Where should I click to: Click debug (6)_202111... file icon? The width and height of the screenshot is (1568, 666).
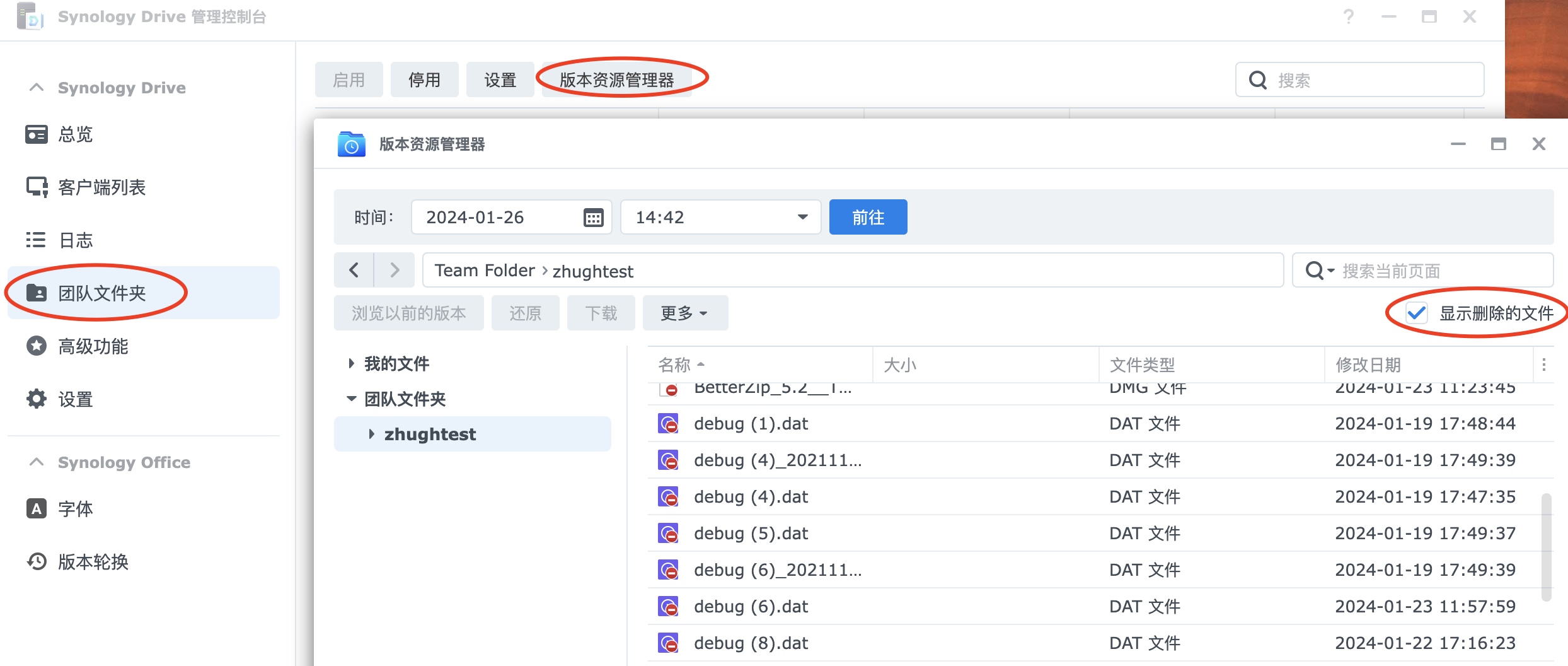pos(668,570)
